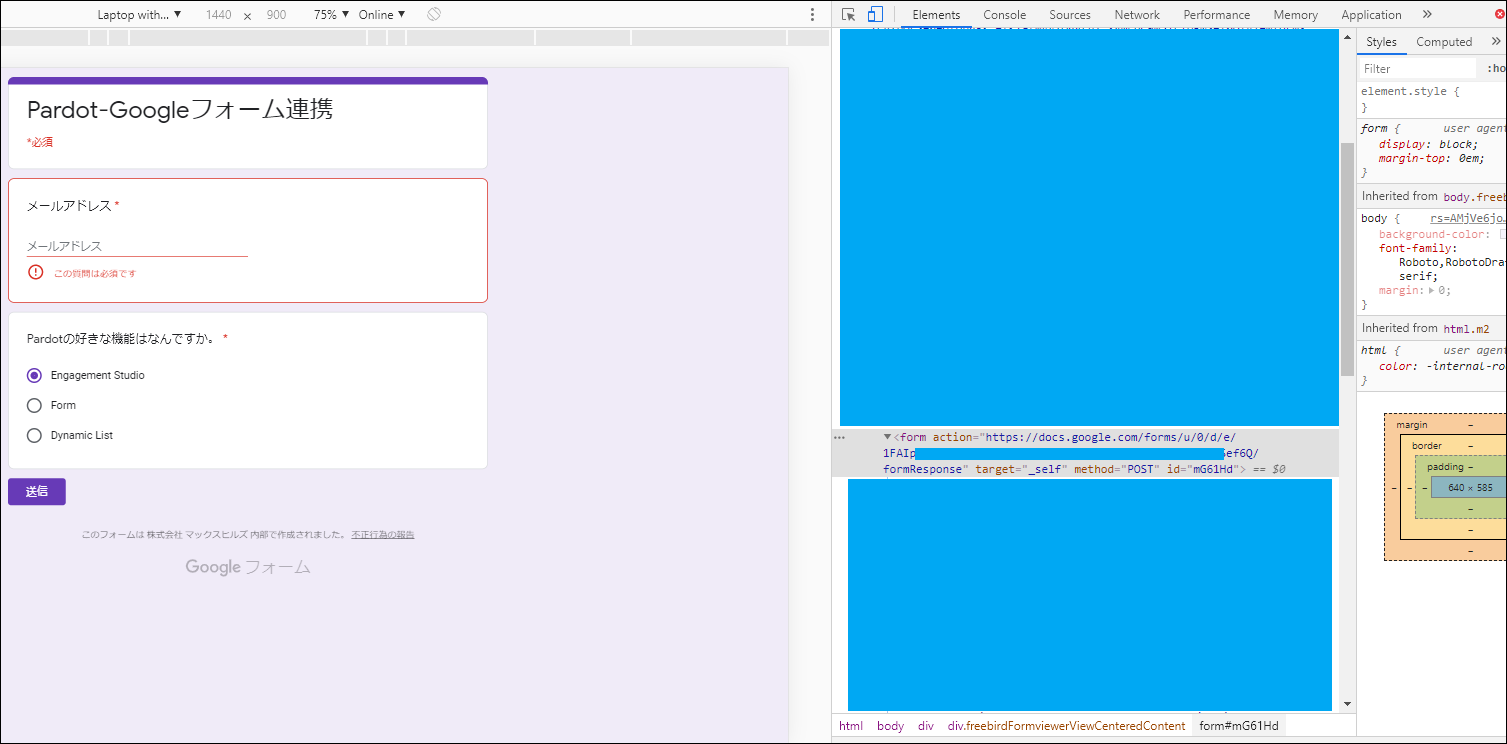Select the Form radio option

coord(35,406)
